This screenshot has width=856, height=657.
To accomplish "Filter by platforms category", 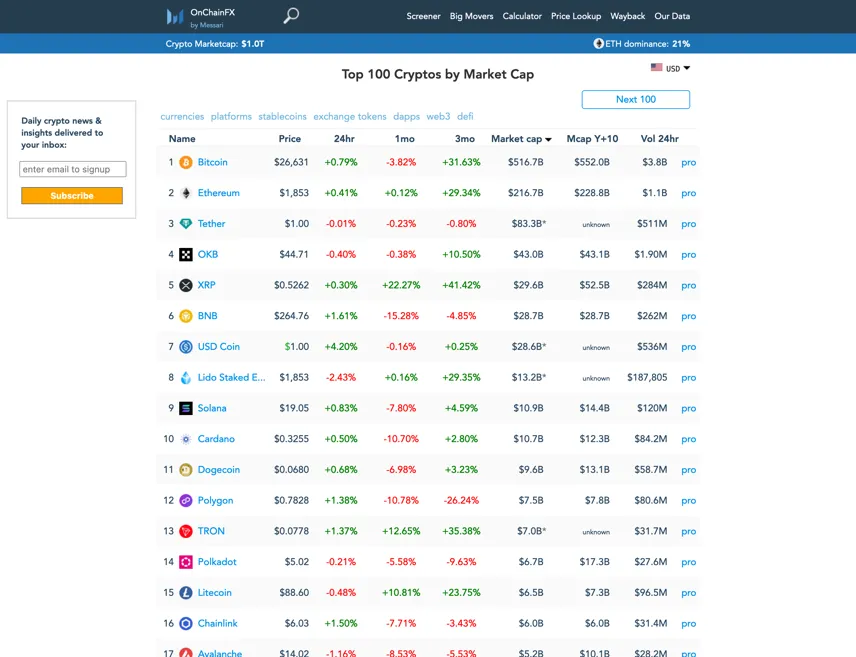I will pyautogui.click(x=231, y=116).
